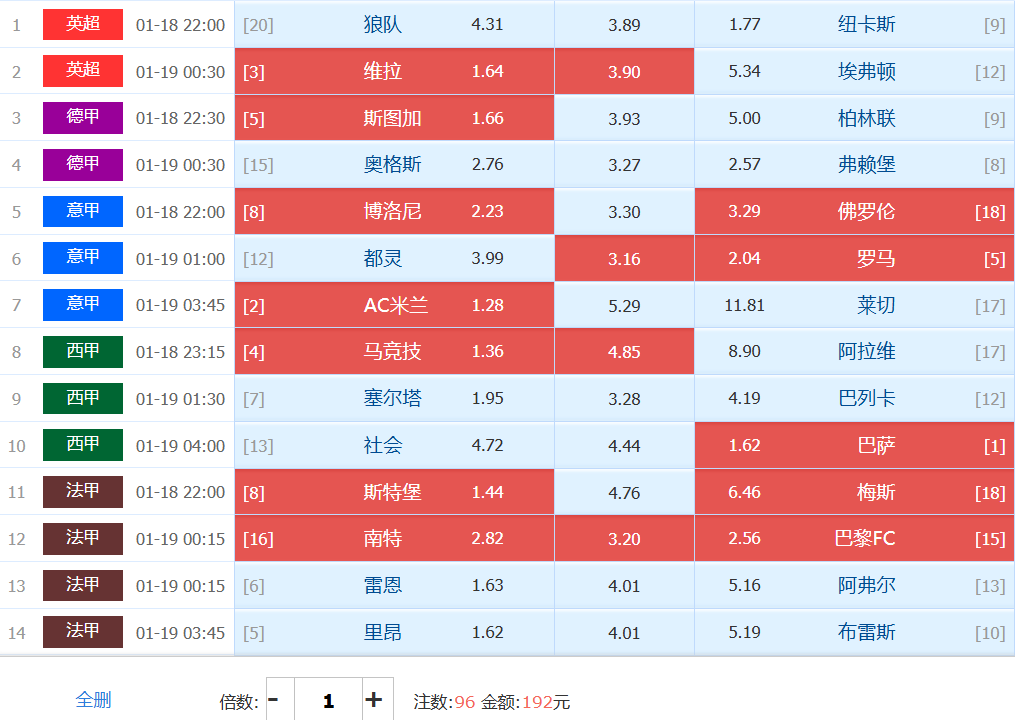
Task: Deselect 维拉 home win odds 1.64
Action: 394,72
